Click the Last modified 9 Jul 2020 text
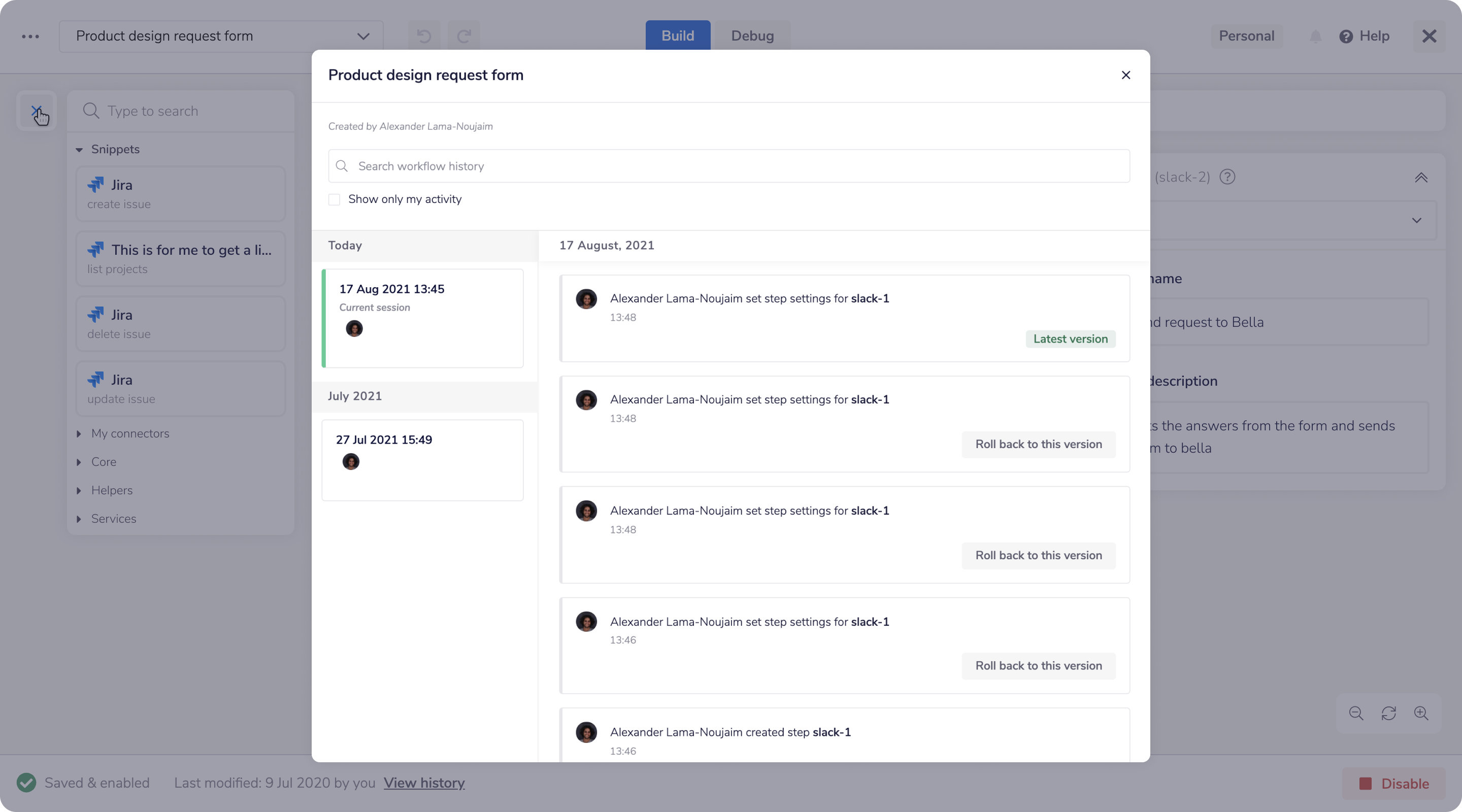 (x=275, y=783)
